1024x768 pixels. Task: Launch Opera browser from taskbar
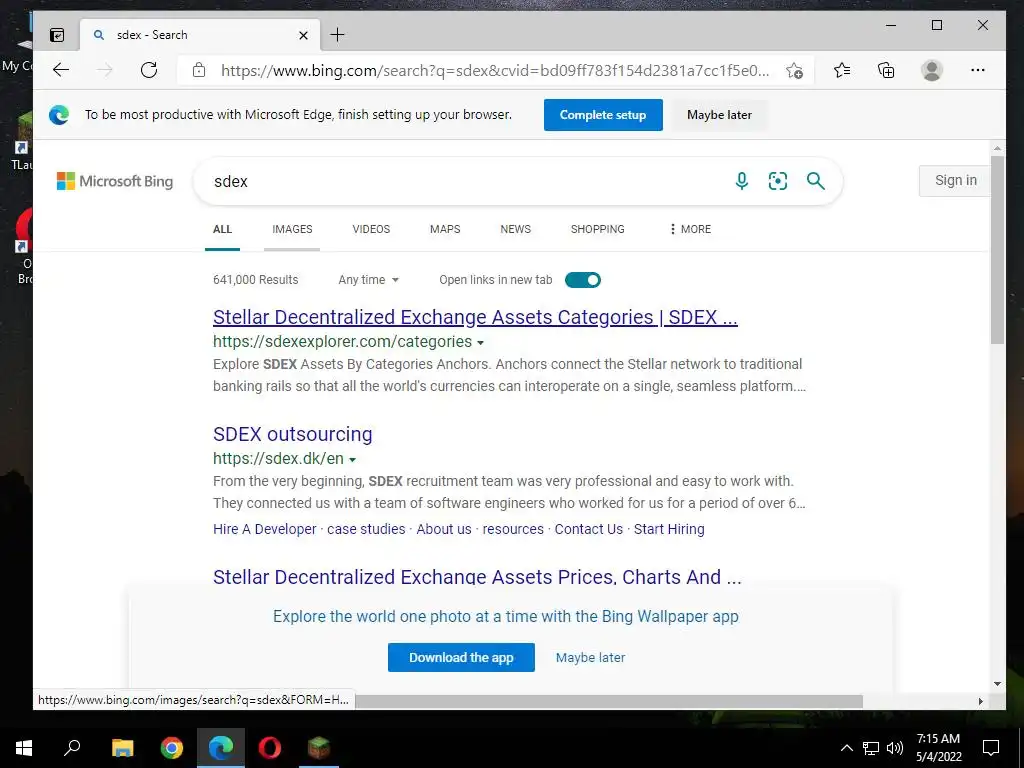tap(270, 748)
